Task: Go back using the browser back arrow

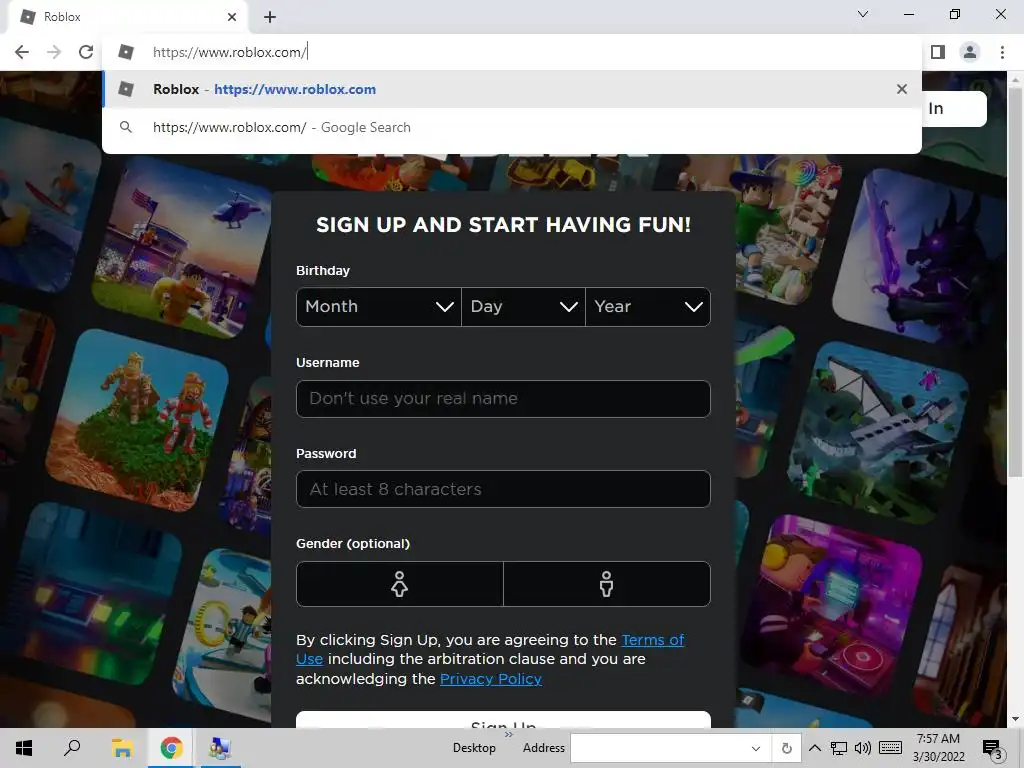Action: click(x=22, y=52)
